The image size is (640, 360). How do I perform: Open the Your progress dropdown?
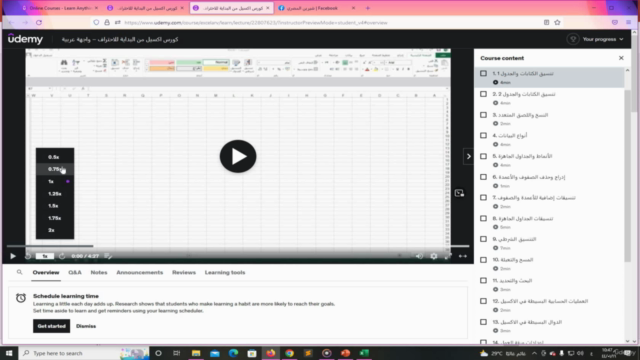click(596, 39)
